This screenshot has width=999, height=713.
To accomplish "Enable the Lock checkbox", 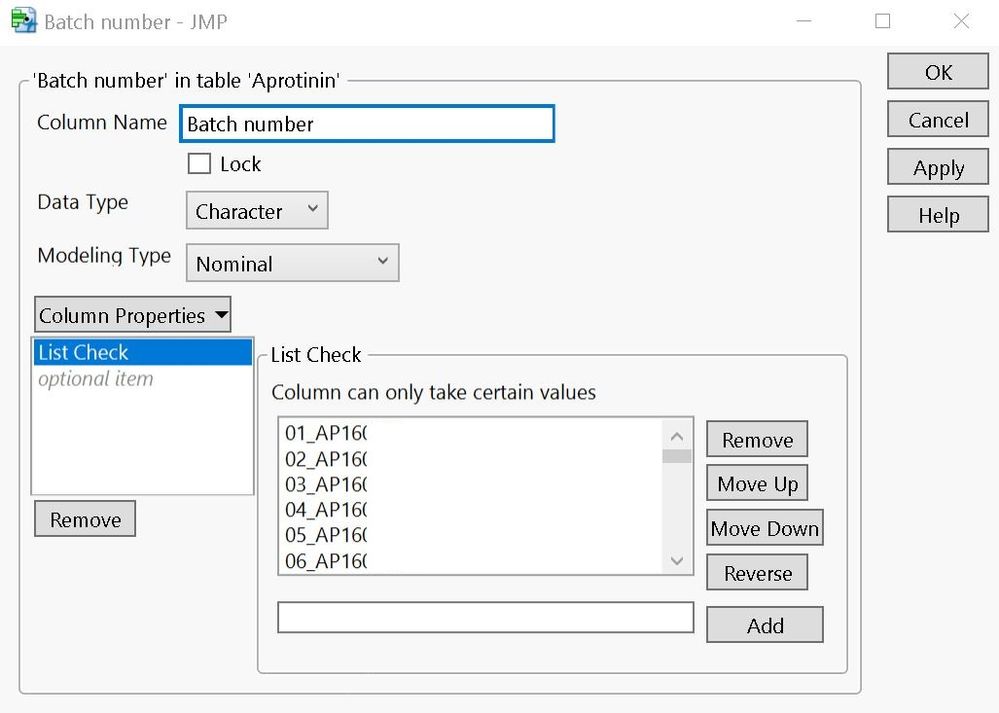I will (200, 164).
